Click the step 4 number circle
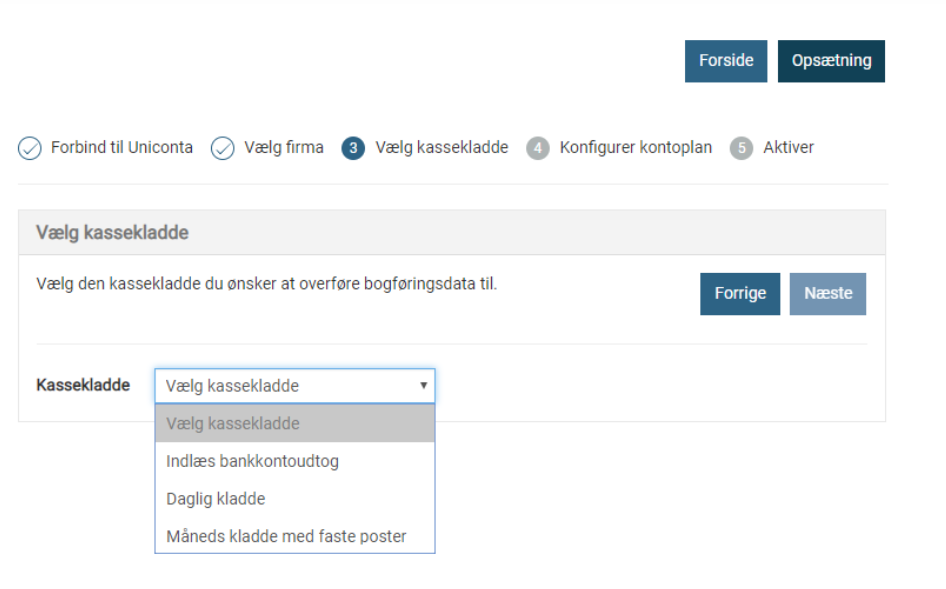 point(538,148)
